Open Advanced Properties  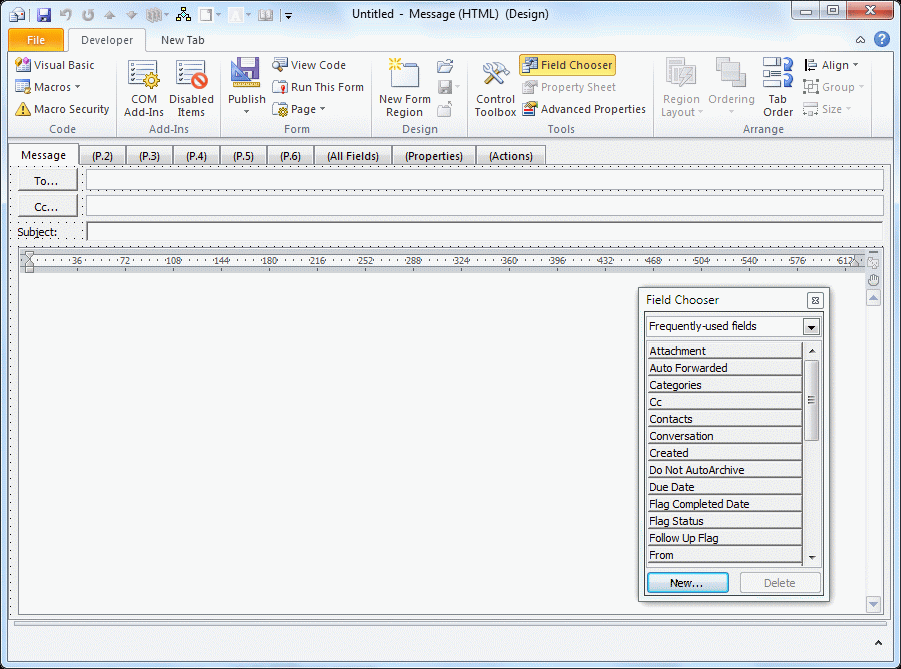click(584, 108)
